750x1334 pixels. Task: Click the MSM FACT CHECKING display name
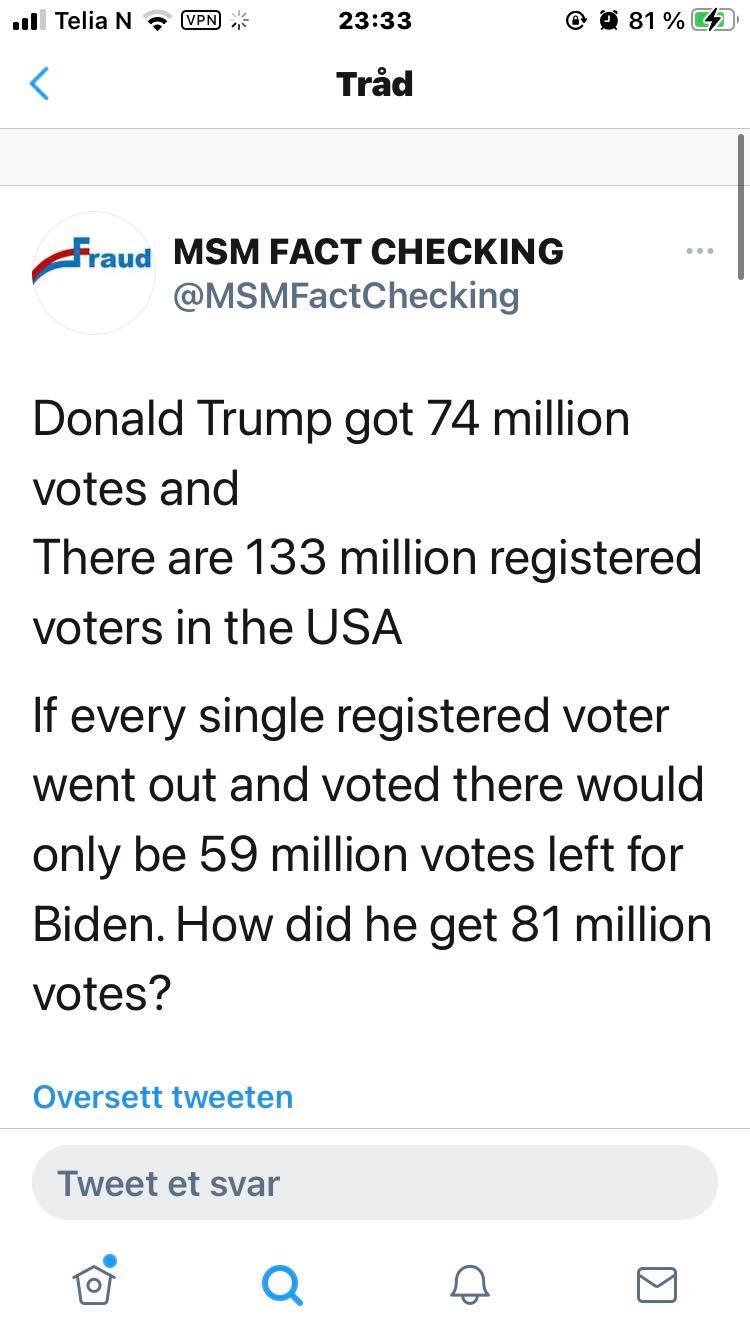tap(368, 251)
